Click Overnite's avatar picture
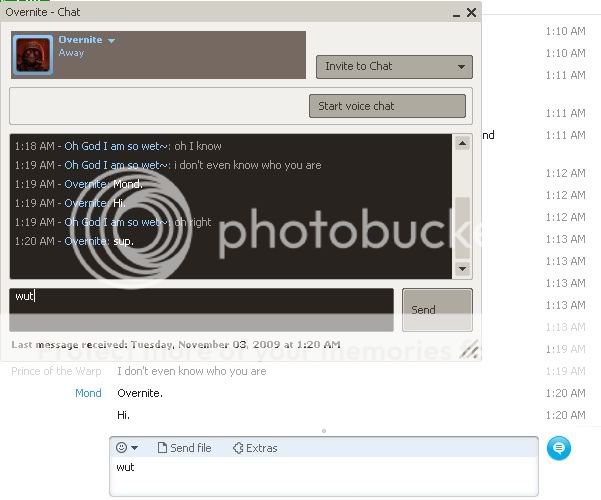The image size is (601, 500). pos(33,55)
